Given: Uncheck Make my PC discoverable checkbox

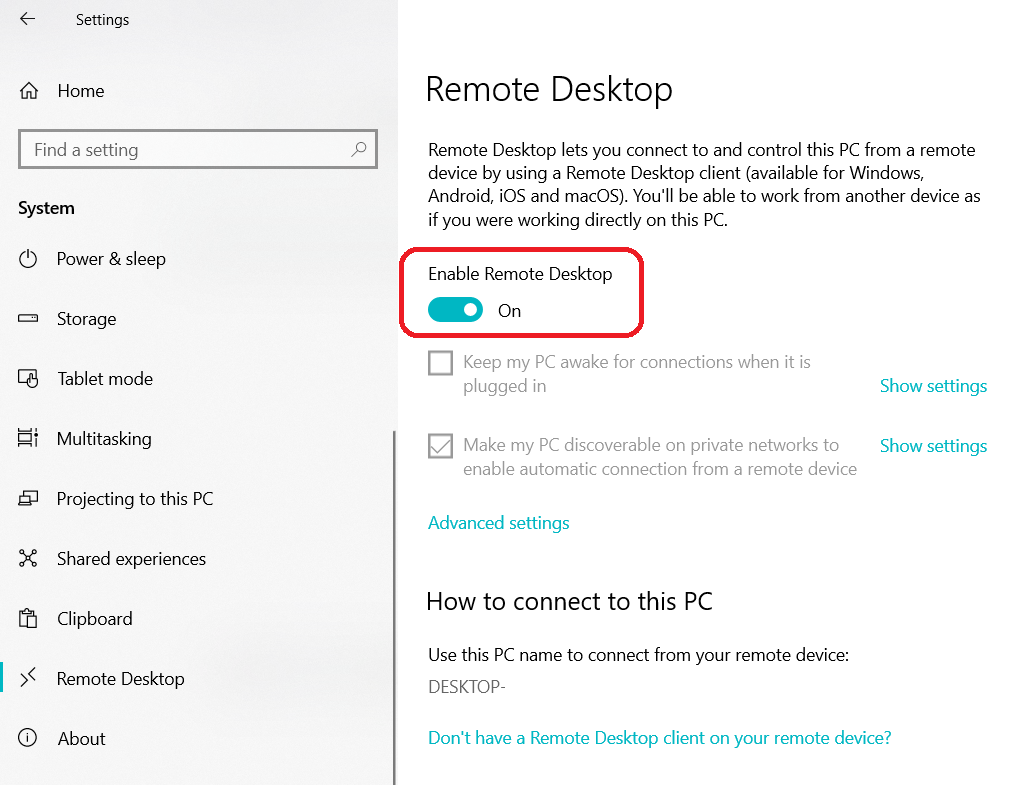Looking at the screenshot, I should (x=441, y=446).
